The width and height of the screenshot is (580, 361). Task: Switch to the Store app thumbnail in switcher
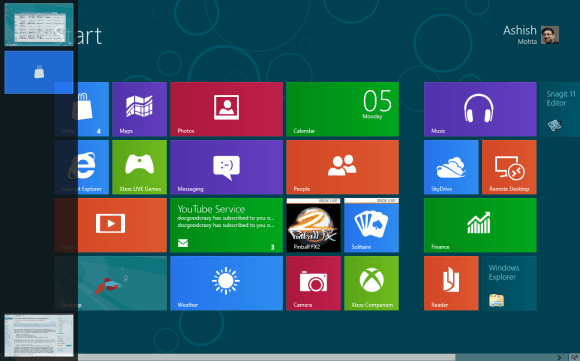coord(39,72)
